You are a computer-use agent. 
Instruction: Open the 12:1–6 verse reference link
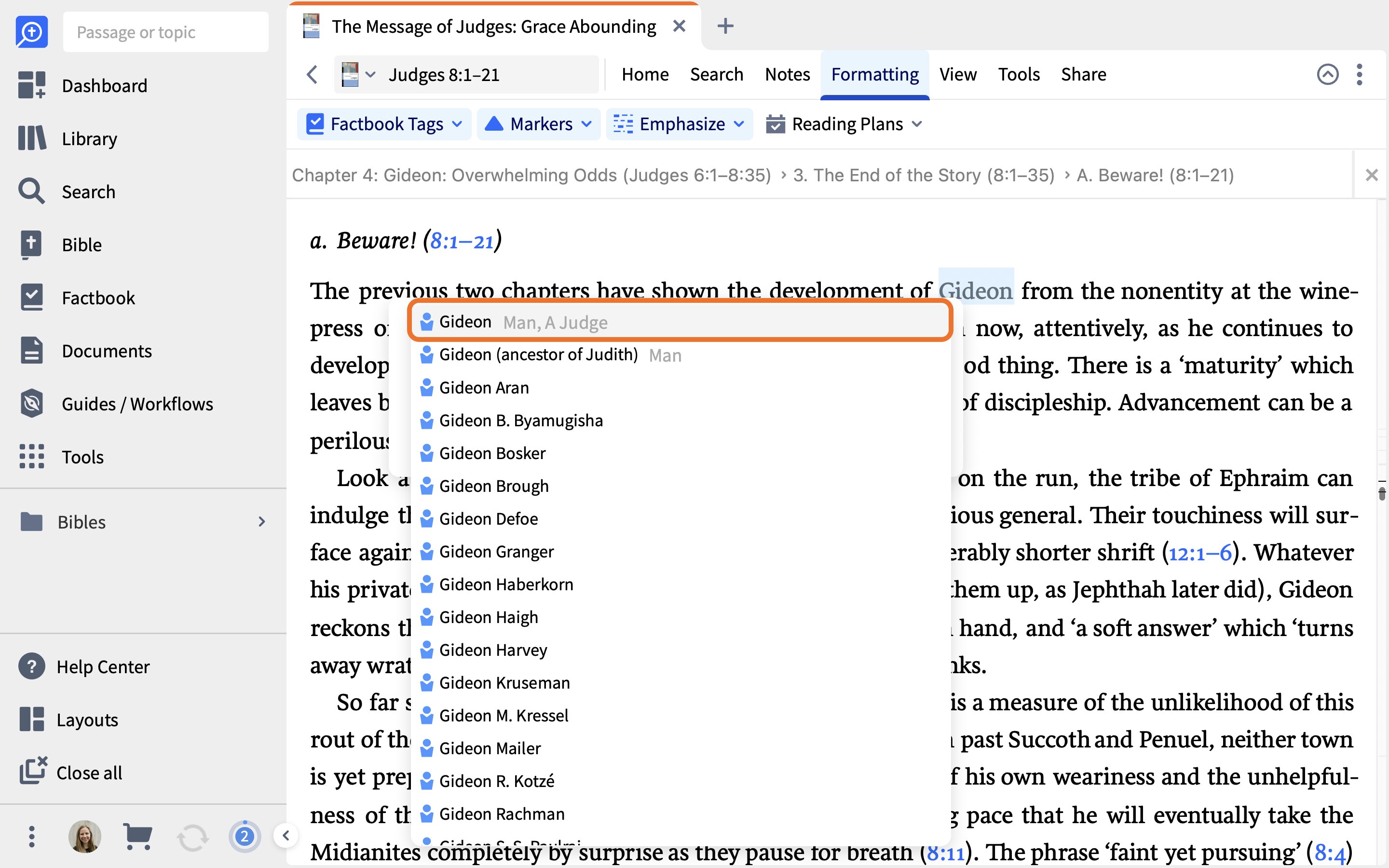1200,552
